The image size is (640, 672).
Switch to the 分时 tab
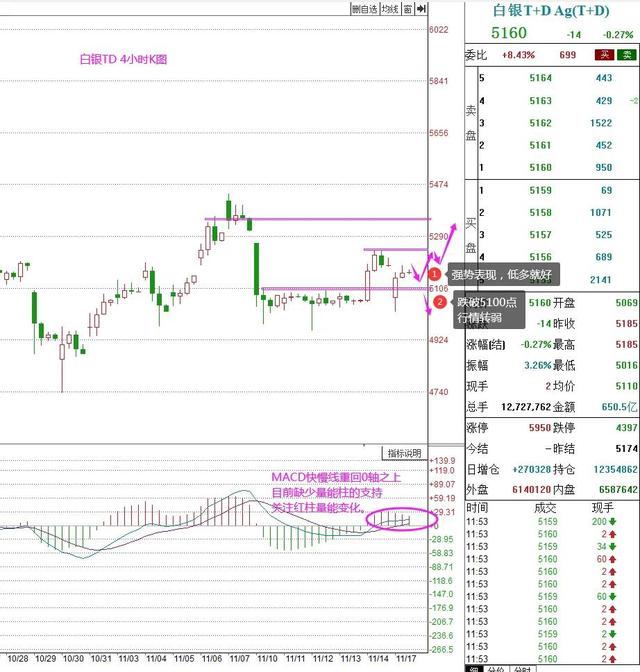pyautogui.click(x=522, y=669)
